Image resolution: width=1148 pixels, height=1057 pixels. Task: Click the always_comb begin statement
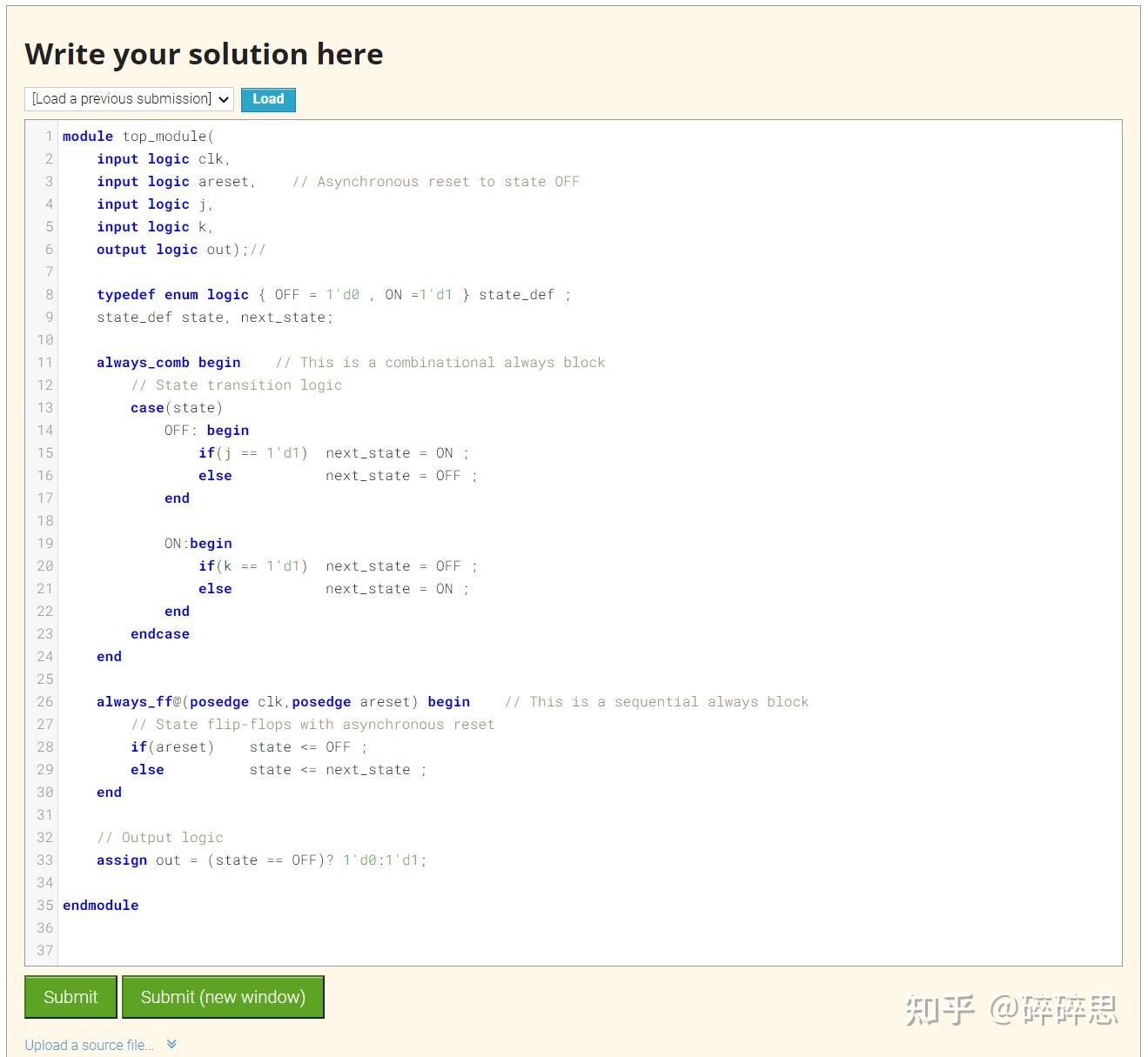pos(168,362)
